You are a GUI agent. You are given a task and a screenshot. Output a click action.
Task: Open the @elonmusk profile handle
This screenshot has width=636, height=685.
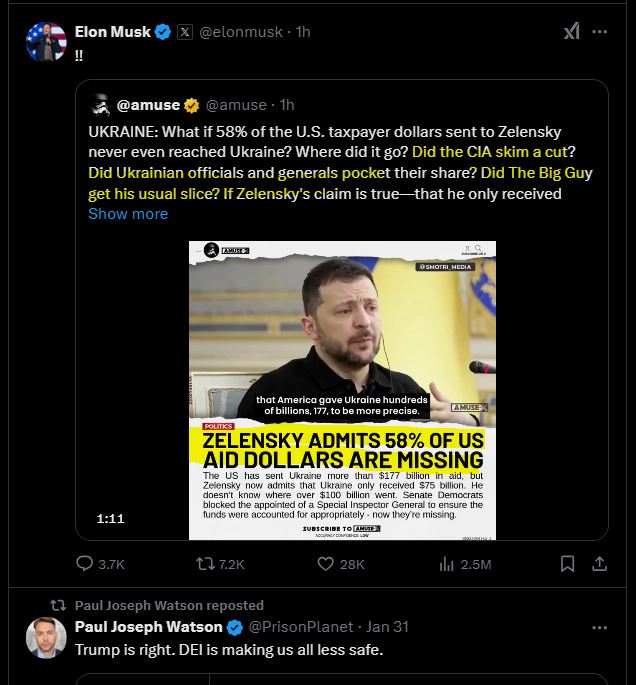coord(243,31)
